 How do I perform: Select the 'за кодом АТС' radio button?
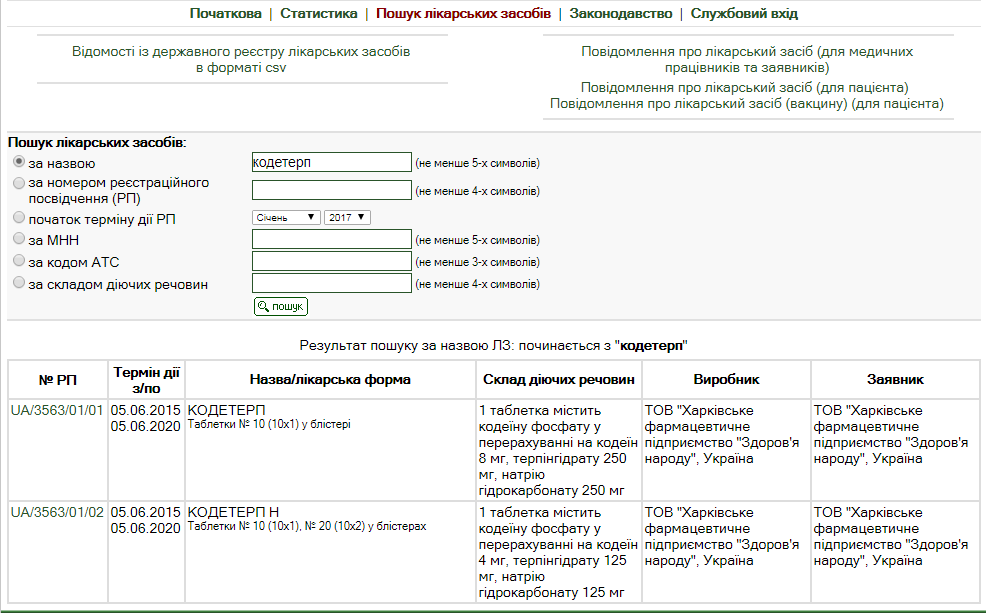tap(19, 261)
